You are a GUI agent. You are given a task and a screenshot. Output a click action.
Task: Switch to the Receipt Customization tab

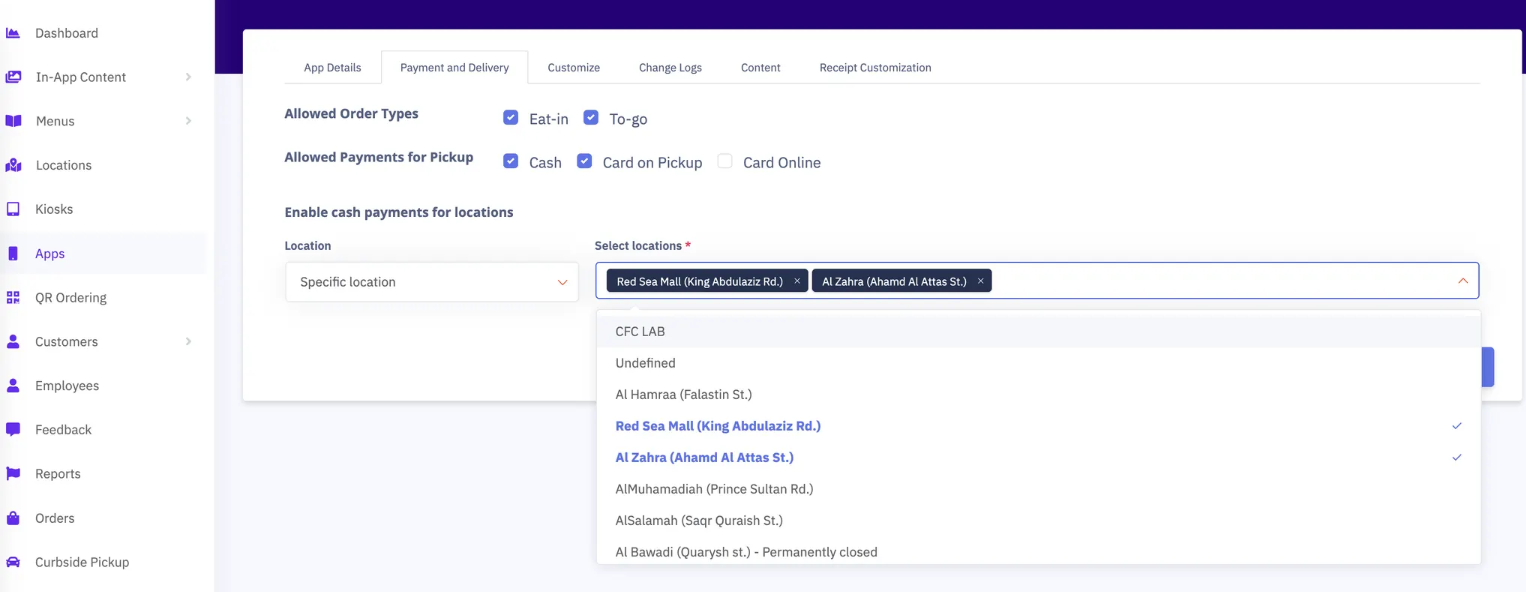click(x=875, y=68)
